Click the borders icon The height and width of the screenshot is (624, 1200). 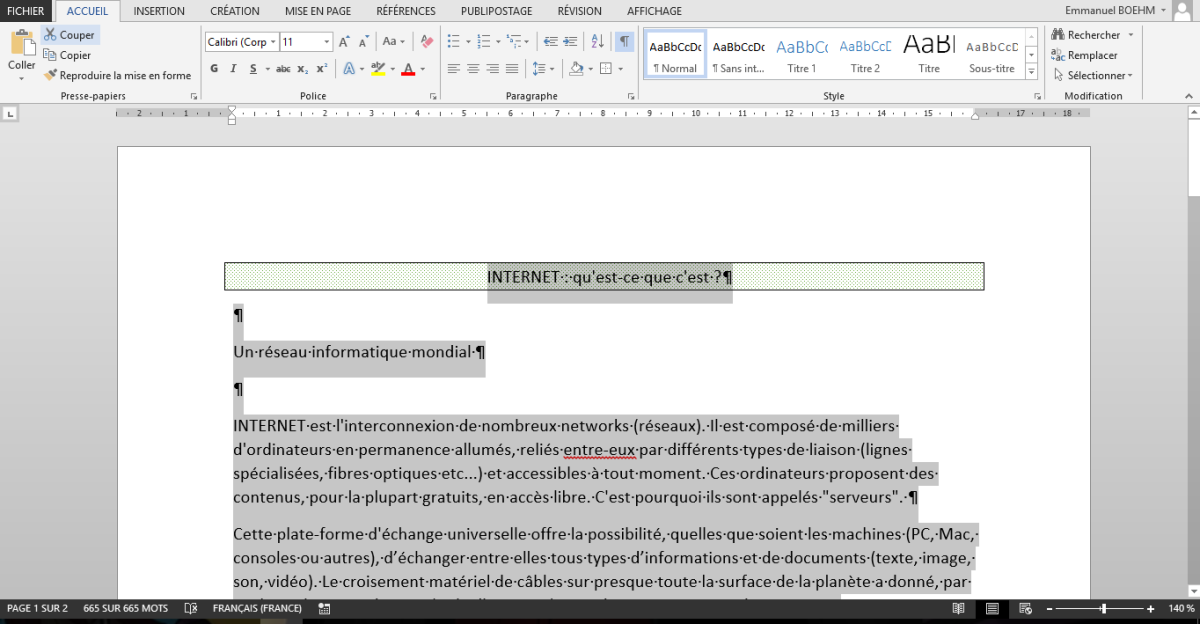[x=605, y=68]
